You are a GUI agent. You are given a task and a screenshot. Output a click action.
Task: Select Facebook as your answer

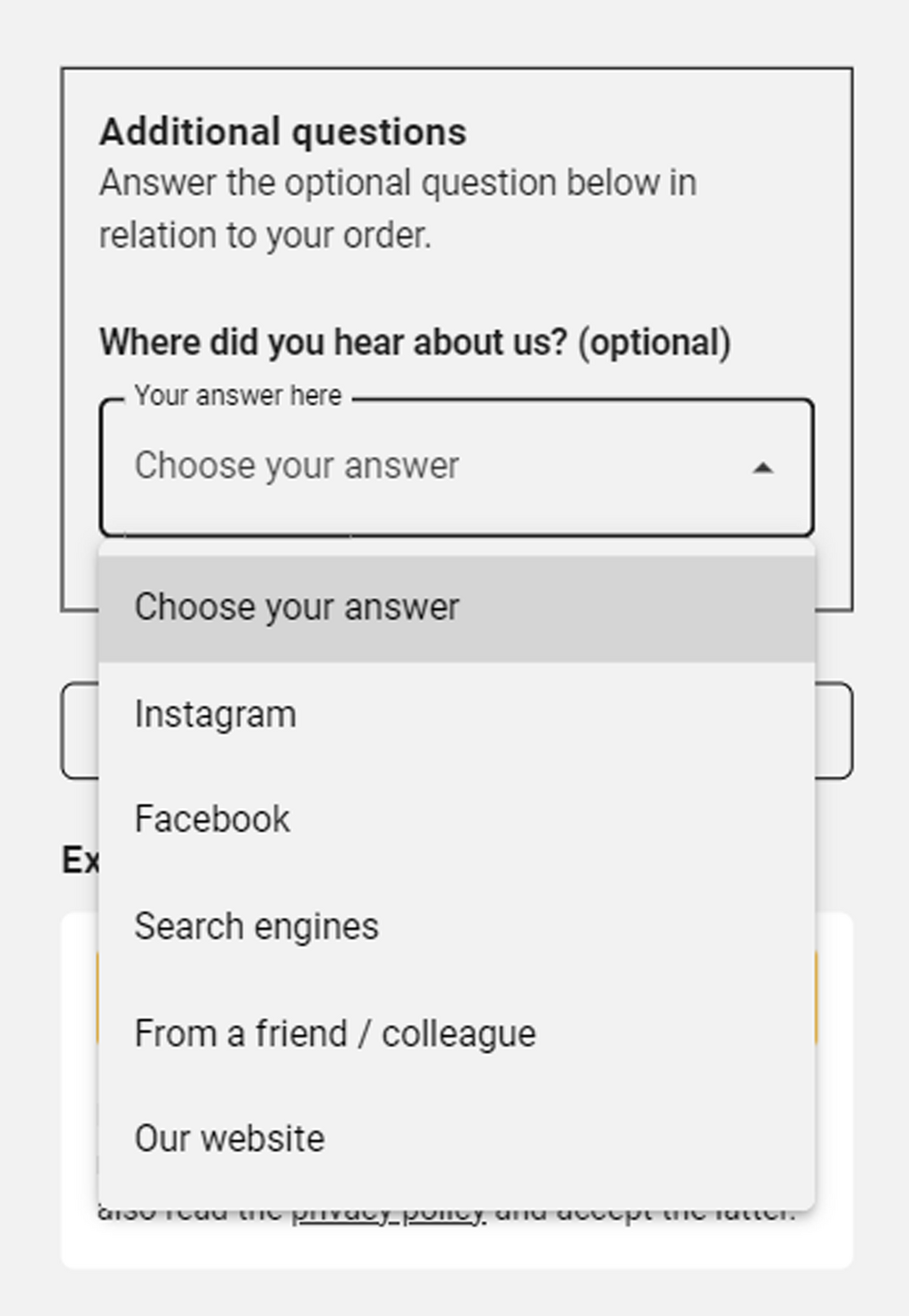coord(210,818)
